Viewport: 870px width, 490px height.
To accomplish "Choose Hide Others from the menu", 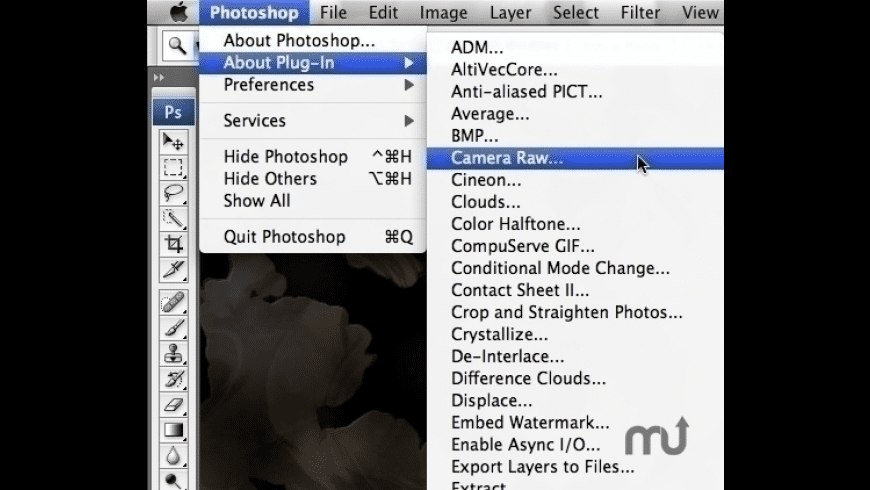I will [270, 178].
